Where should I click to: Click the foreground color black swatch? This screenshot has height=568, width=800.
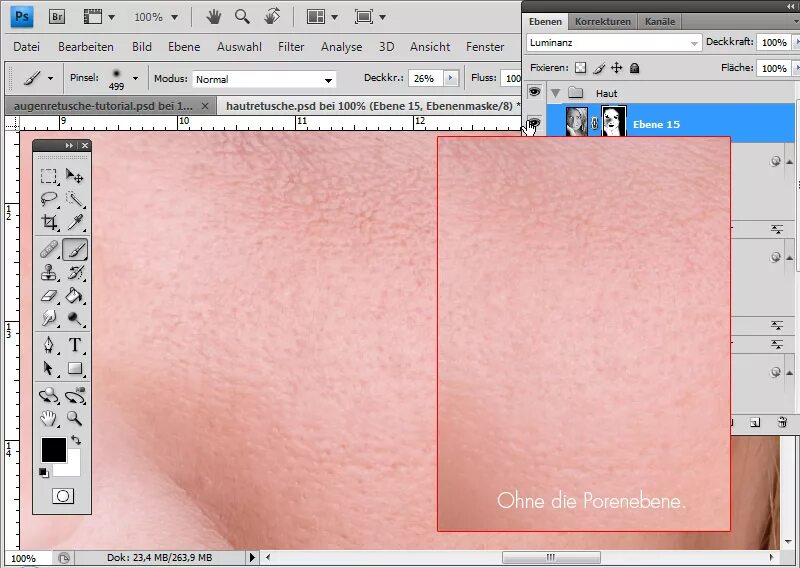(x=54, y=449)
